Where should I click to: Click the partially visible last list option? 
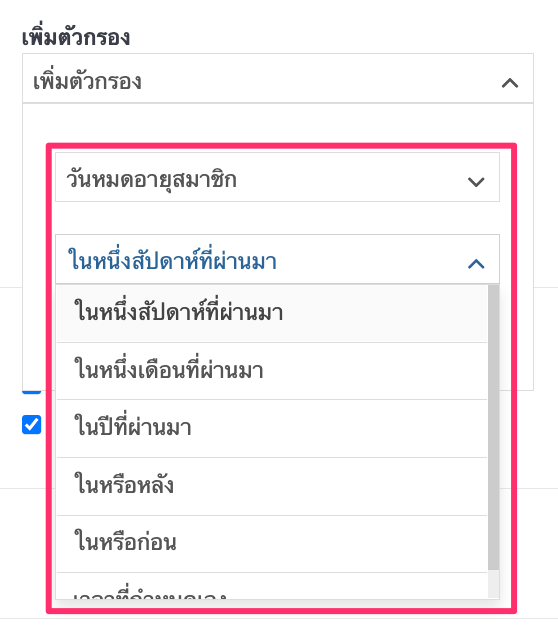point(272,587)
